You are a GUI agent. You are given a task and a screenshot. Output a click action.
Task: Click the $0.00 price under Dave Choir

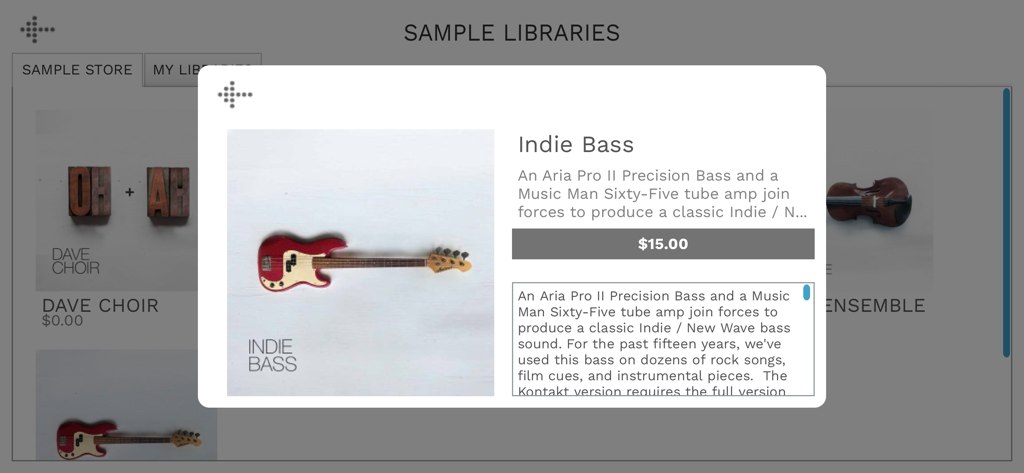(62, 322)
